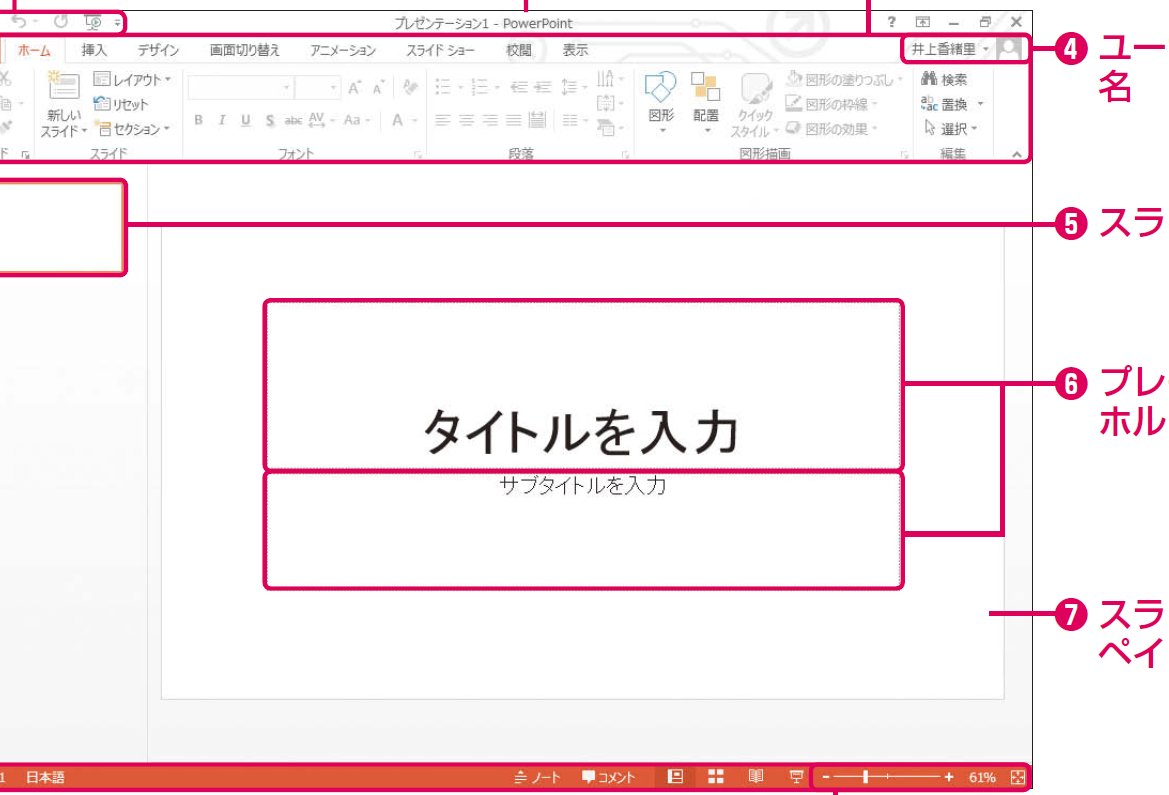Justify text in paragraph group

514,120
